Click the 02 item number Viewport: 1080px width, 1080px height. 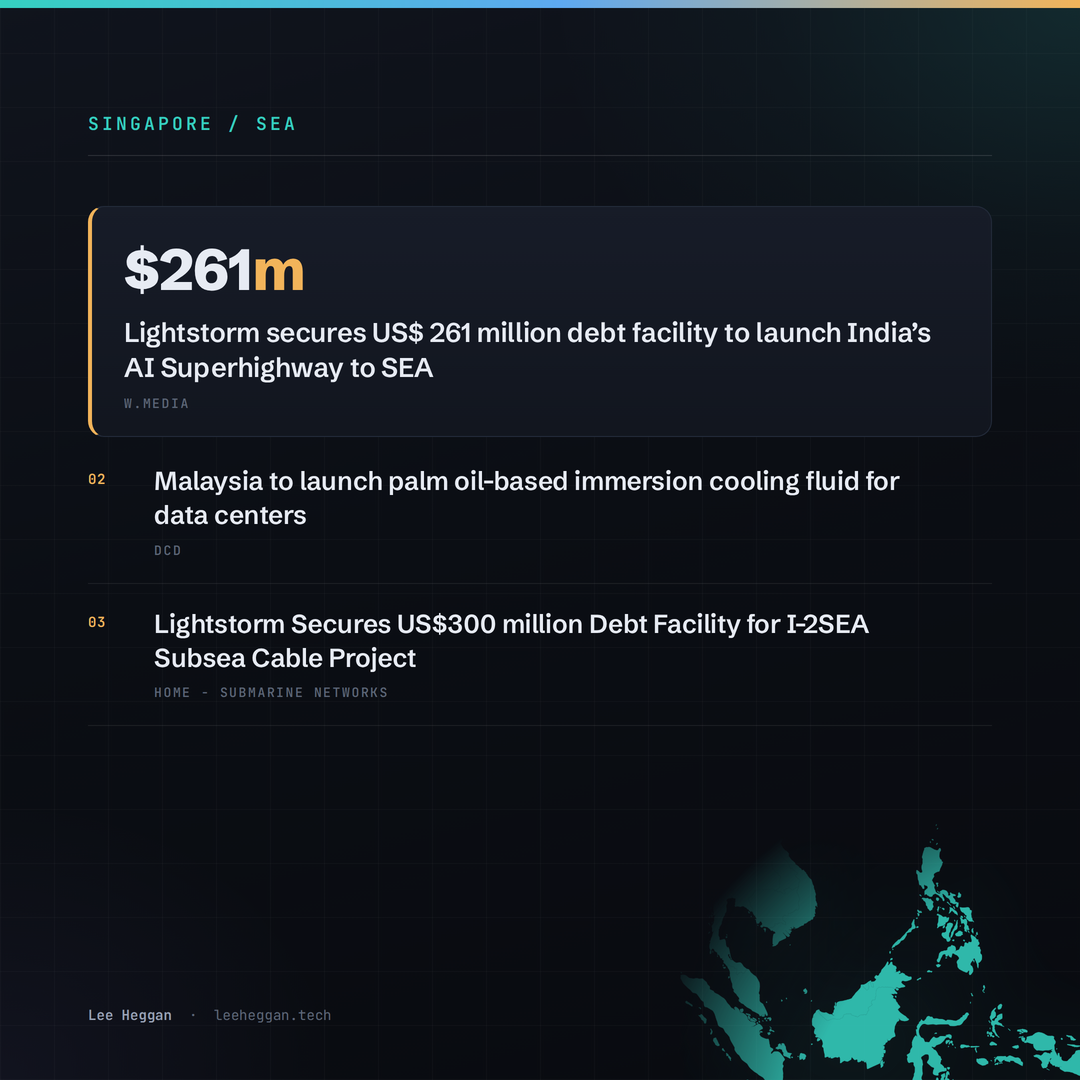(x=97, y=479)
